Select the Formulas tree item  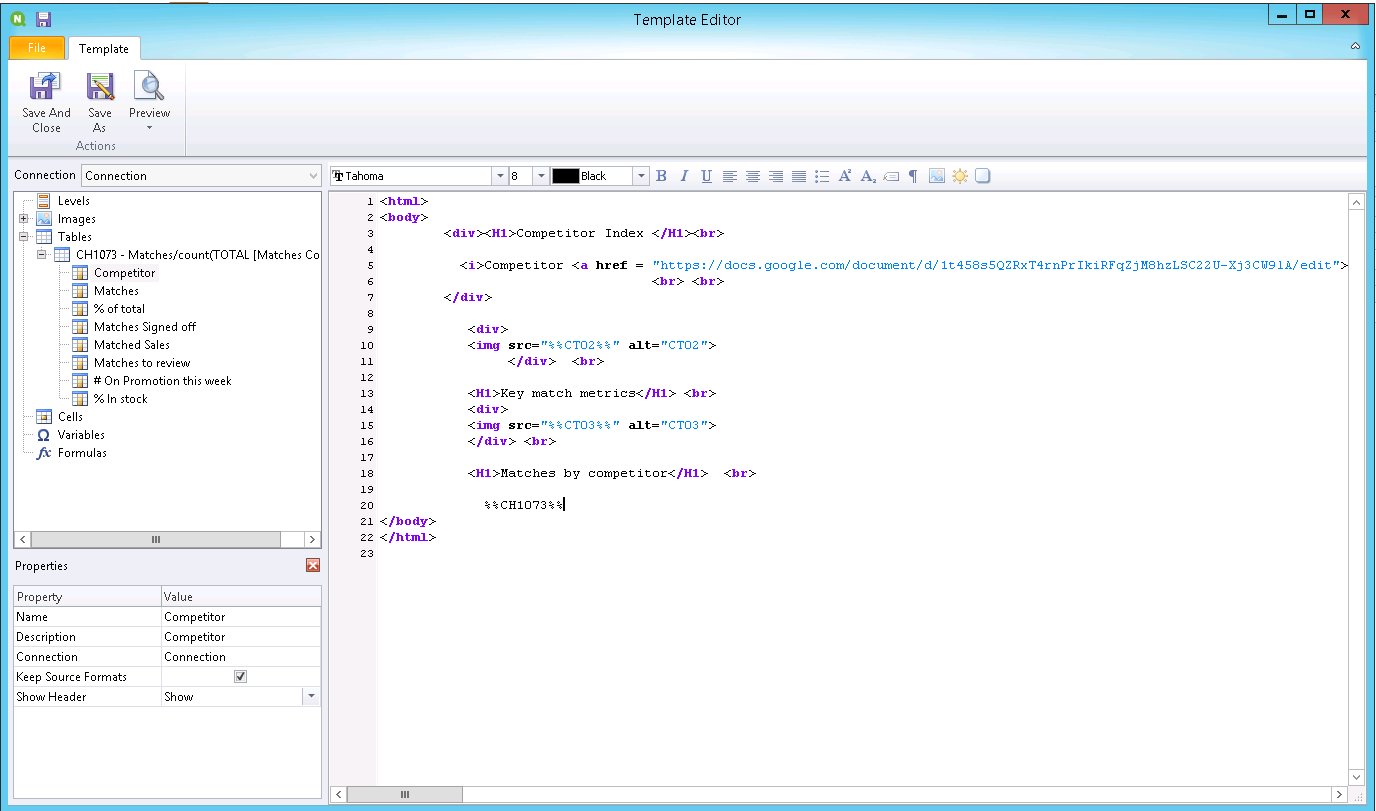click(x=82, y=453)
